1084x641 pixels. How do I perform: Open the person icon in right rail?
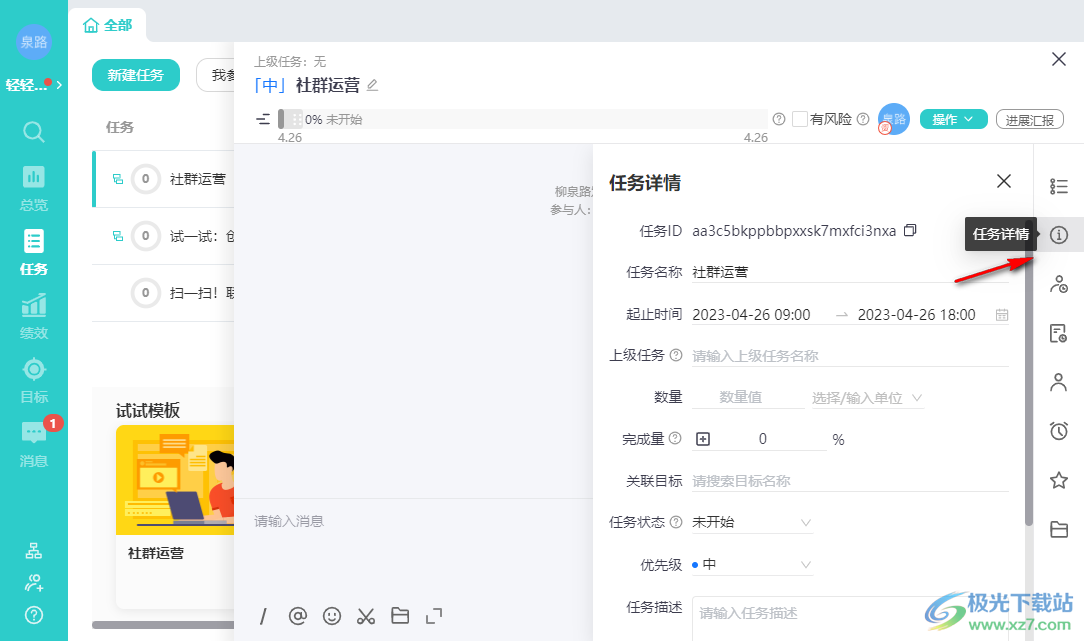click(1058, 382)
